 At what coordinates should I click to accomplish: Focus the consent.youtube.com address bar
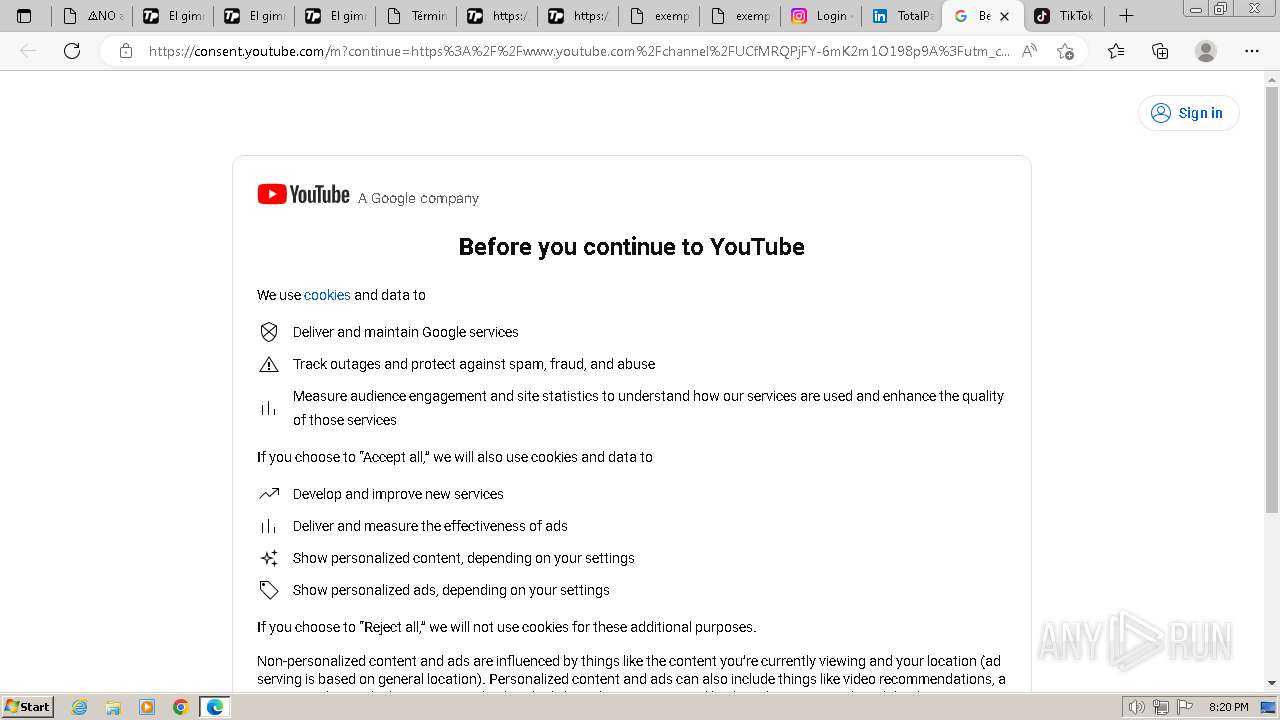point(578,51)
